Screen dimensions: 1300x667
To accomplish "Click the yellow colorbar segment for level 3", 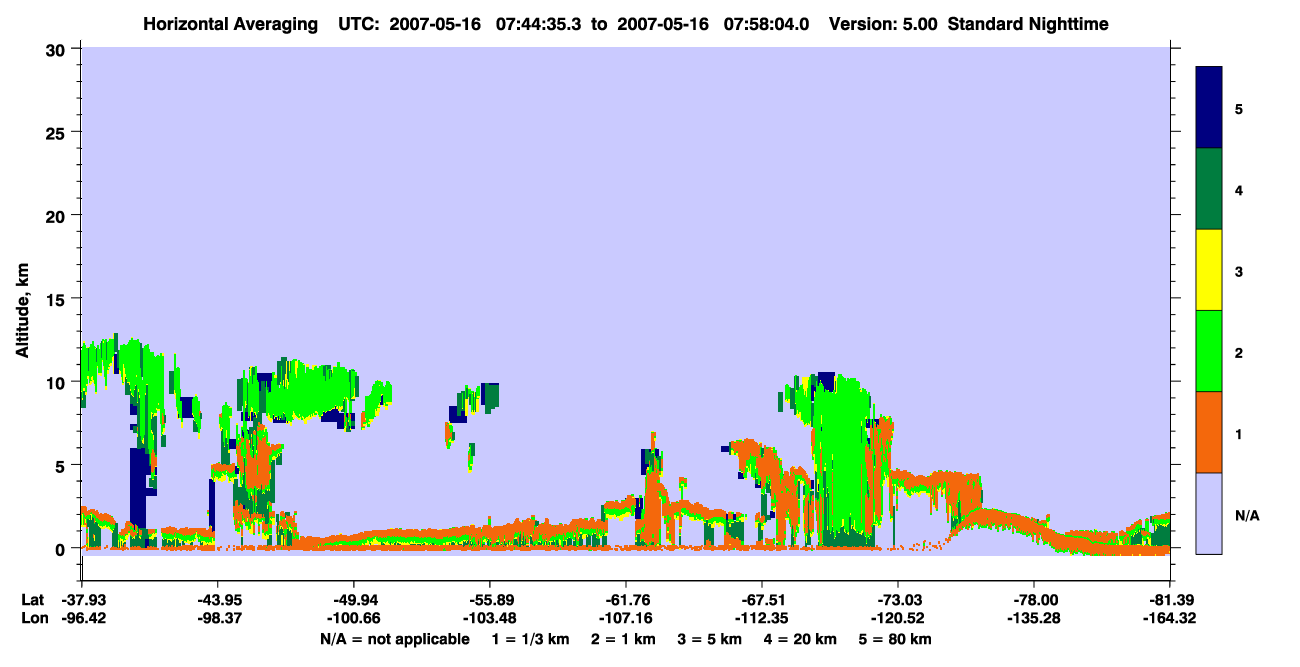I will (1209, 270).
